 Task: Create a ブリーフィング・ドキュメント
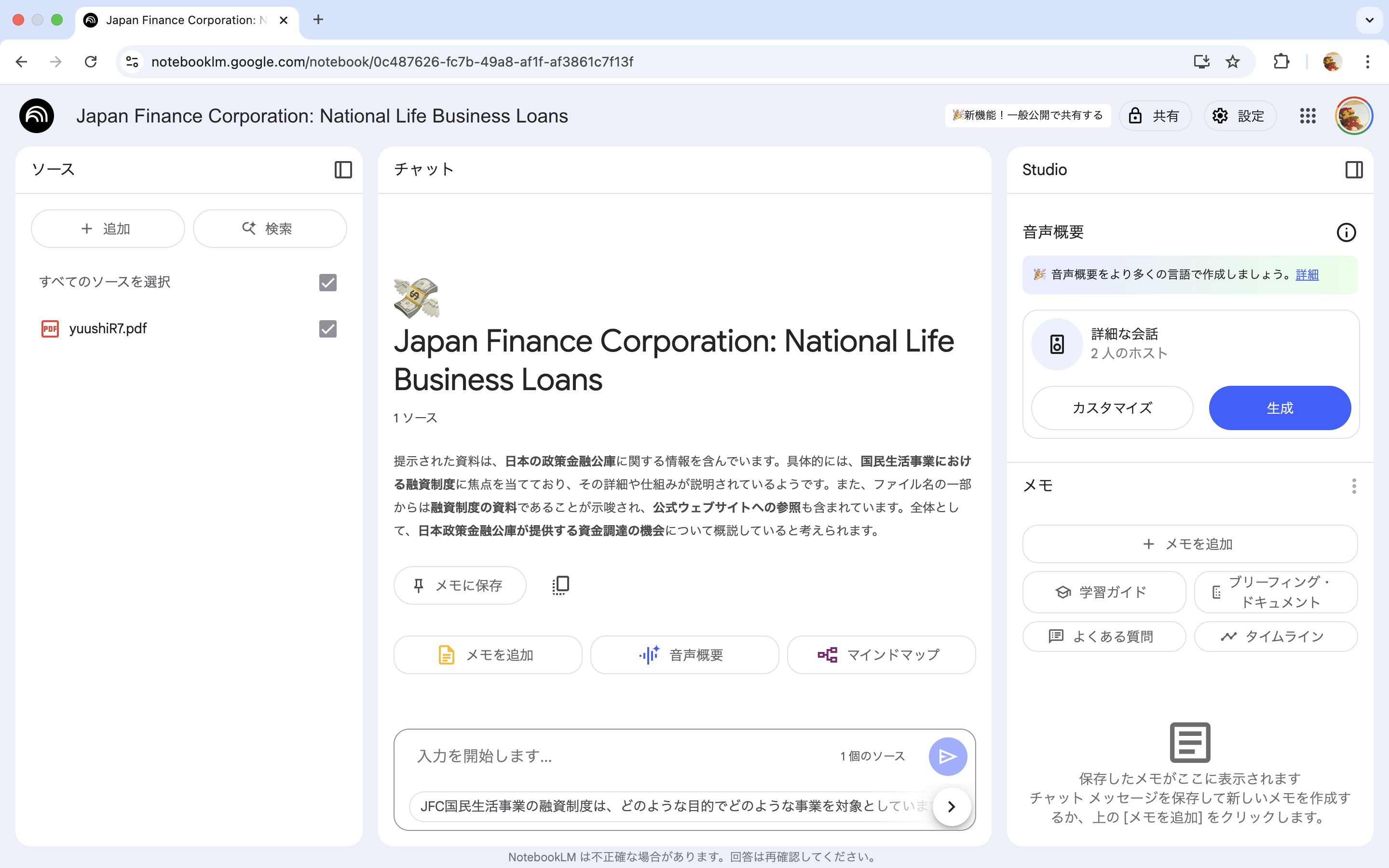pyautogui.click(x=1275, y=592)
